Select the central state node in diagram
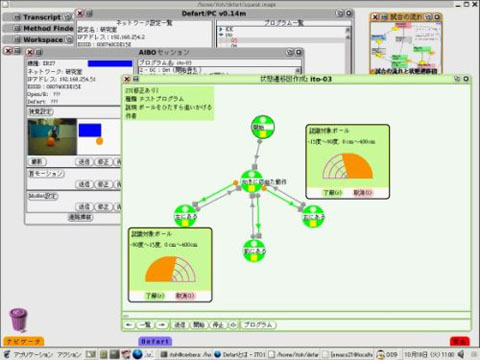The width and height of the screenshot is (480, 360). tap(252, 181)
